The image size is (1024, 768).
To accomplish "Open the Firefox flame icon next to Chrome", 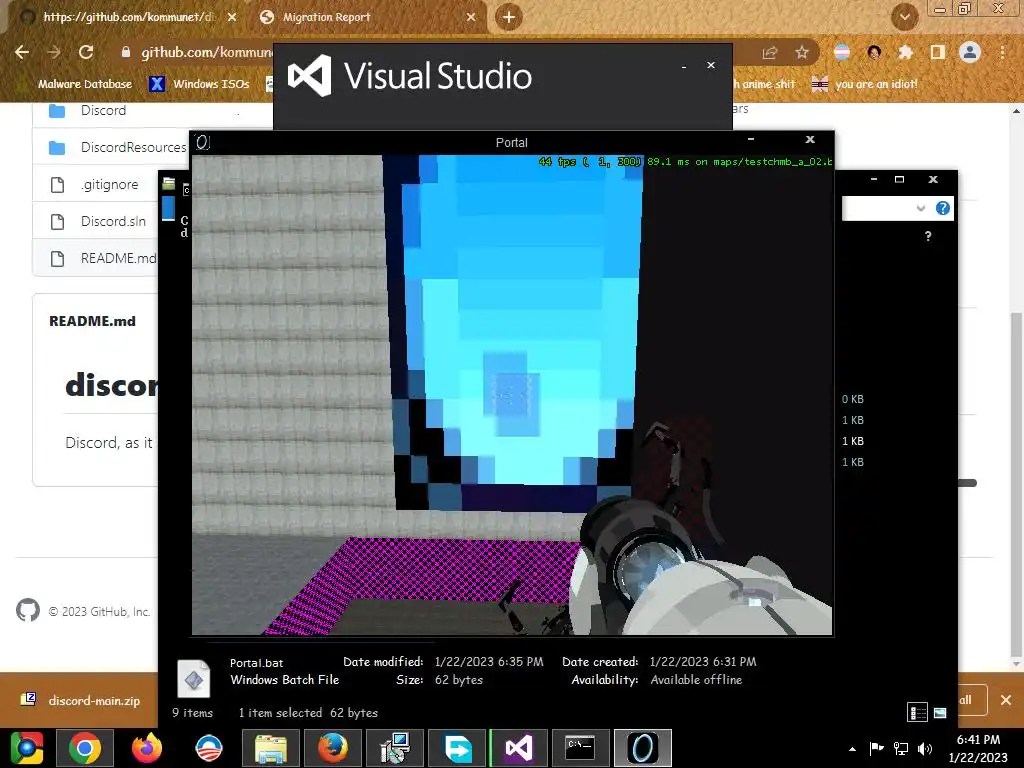I will pos(147,748).
